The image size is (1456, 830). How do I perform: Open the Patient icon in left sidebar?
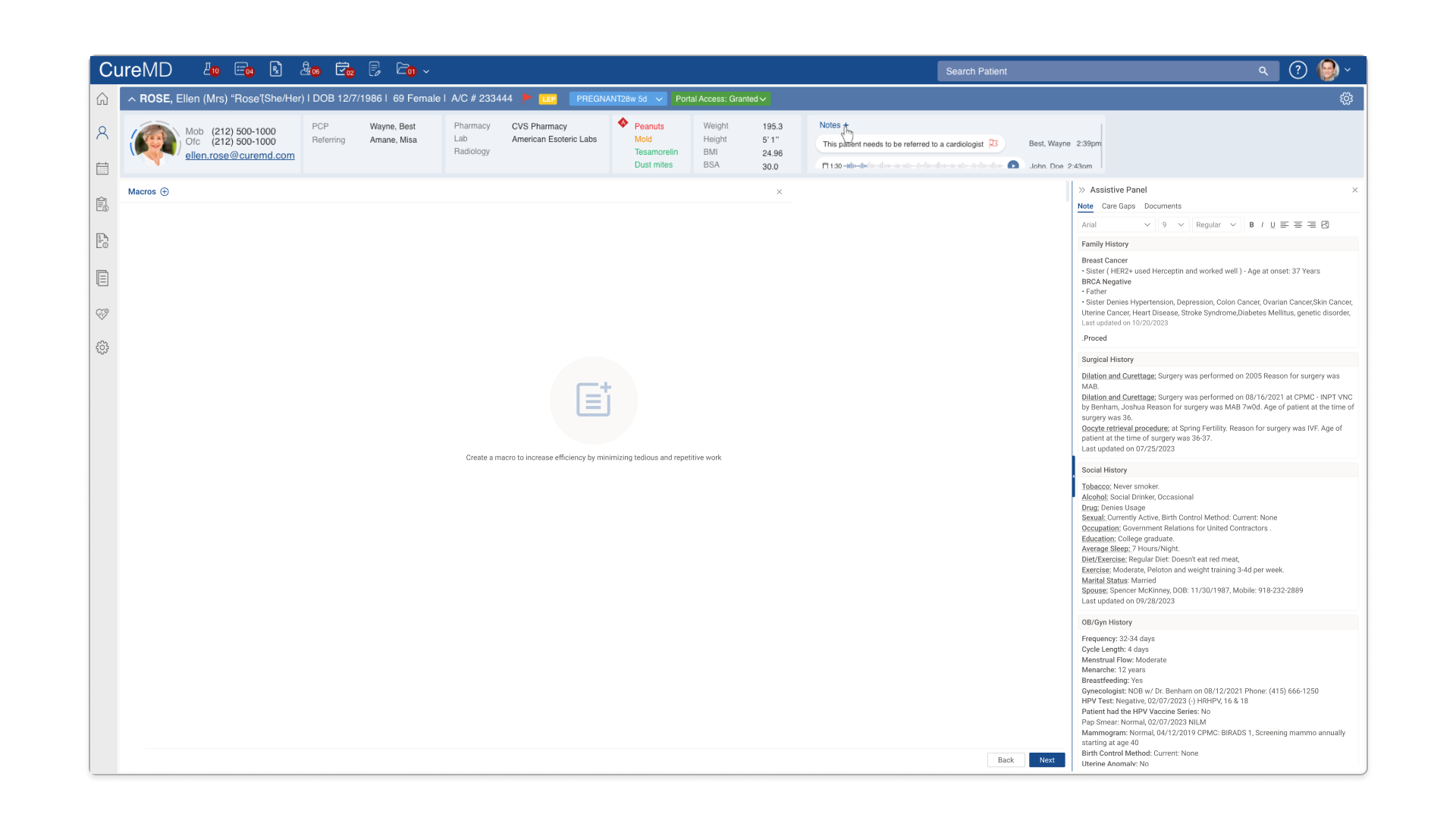tap(102, 133)
